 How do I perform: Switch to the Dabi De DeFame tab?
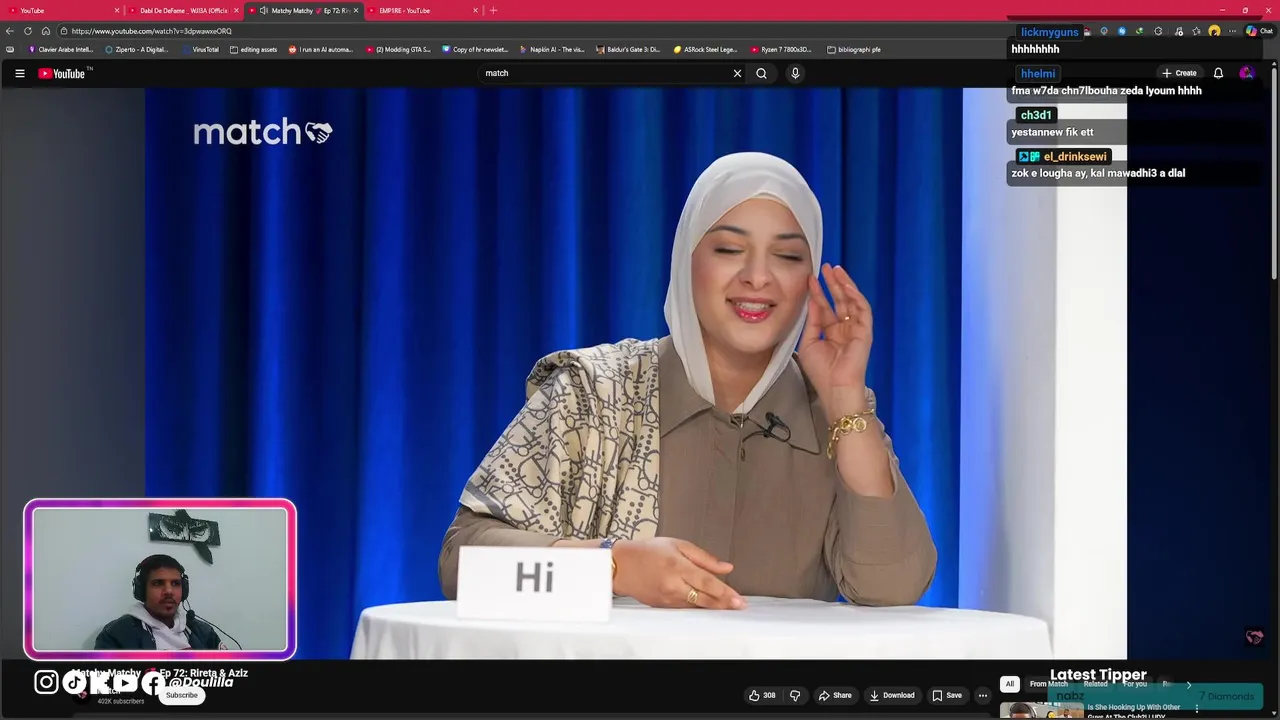183,10
